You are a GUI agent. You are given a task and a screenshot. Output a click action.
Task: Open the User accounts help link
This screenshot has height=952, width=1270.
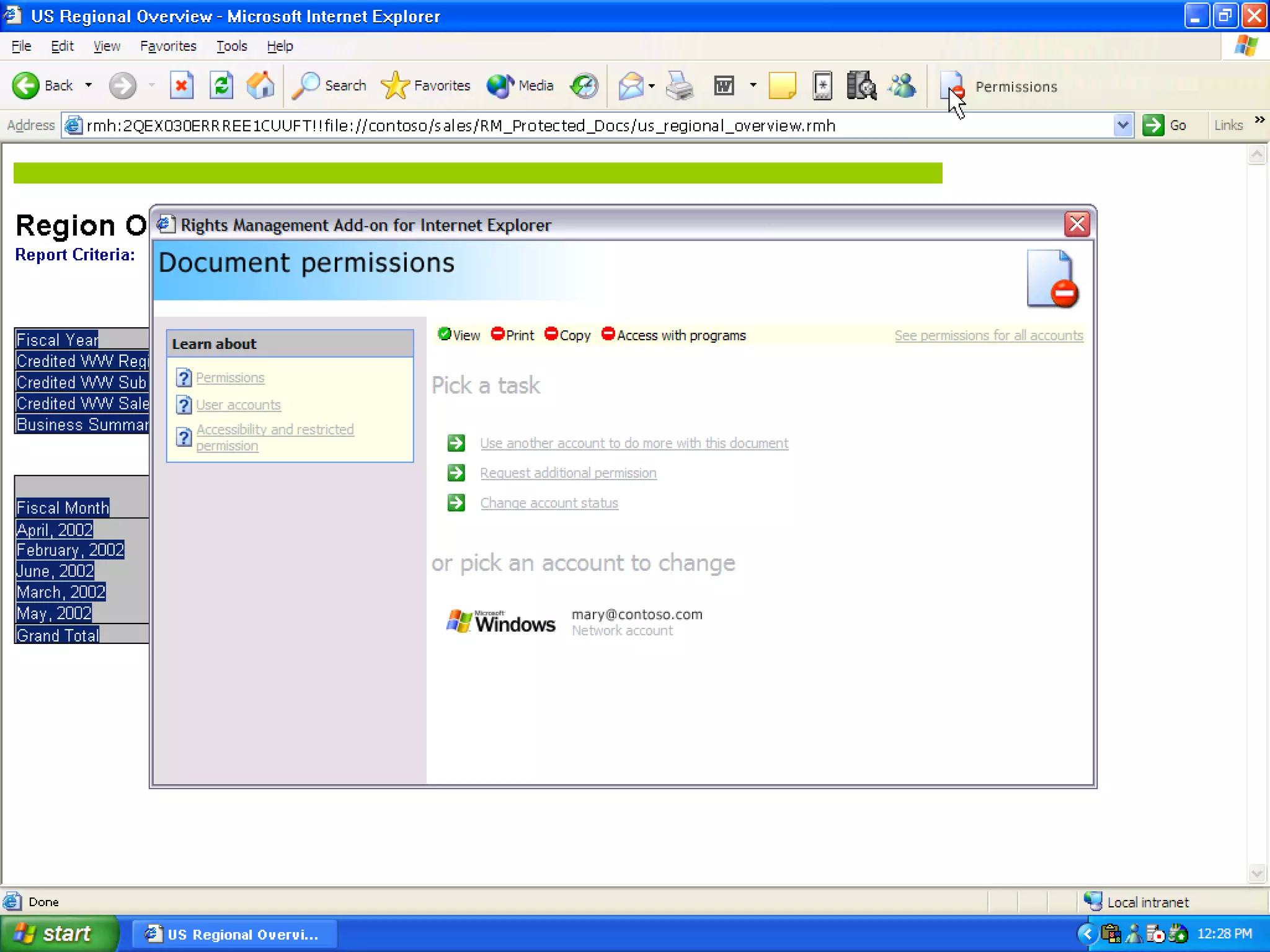[238, 405]
